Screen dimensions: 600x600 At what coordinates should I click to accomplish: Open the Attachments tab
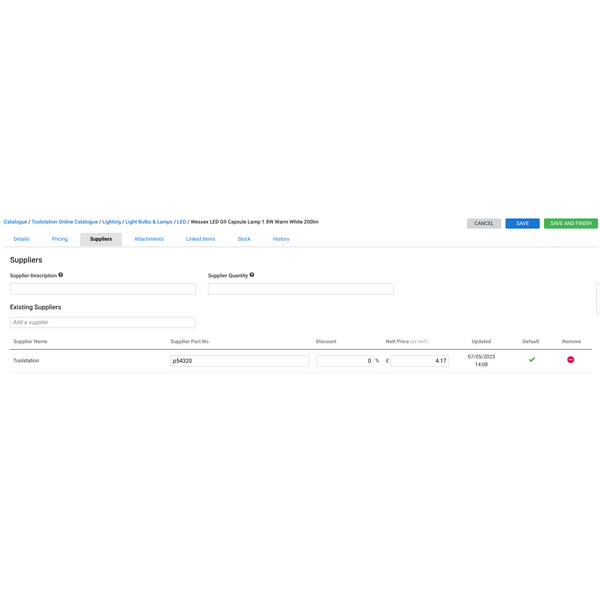point(149,239)
